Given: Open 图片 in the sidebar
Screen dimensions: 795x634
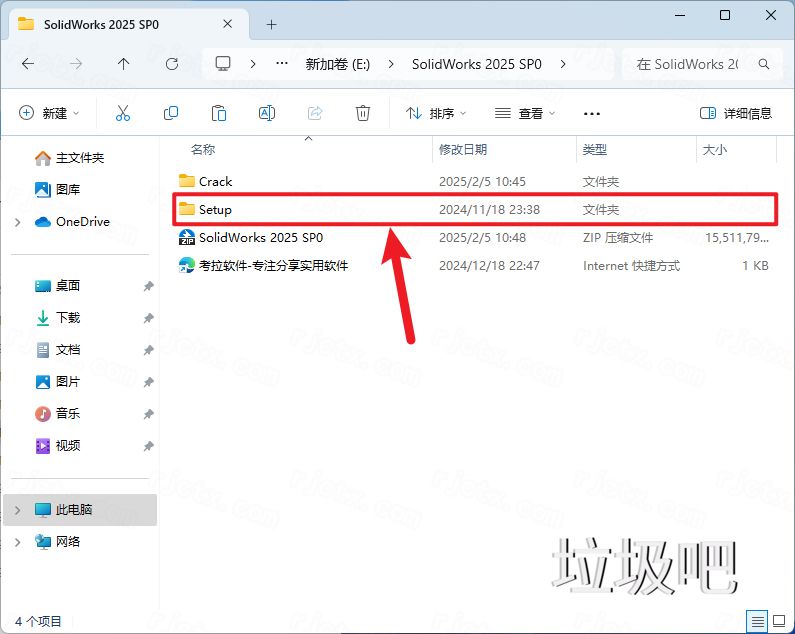Looking at the screenshot, I should tap(57, 382).
